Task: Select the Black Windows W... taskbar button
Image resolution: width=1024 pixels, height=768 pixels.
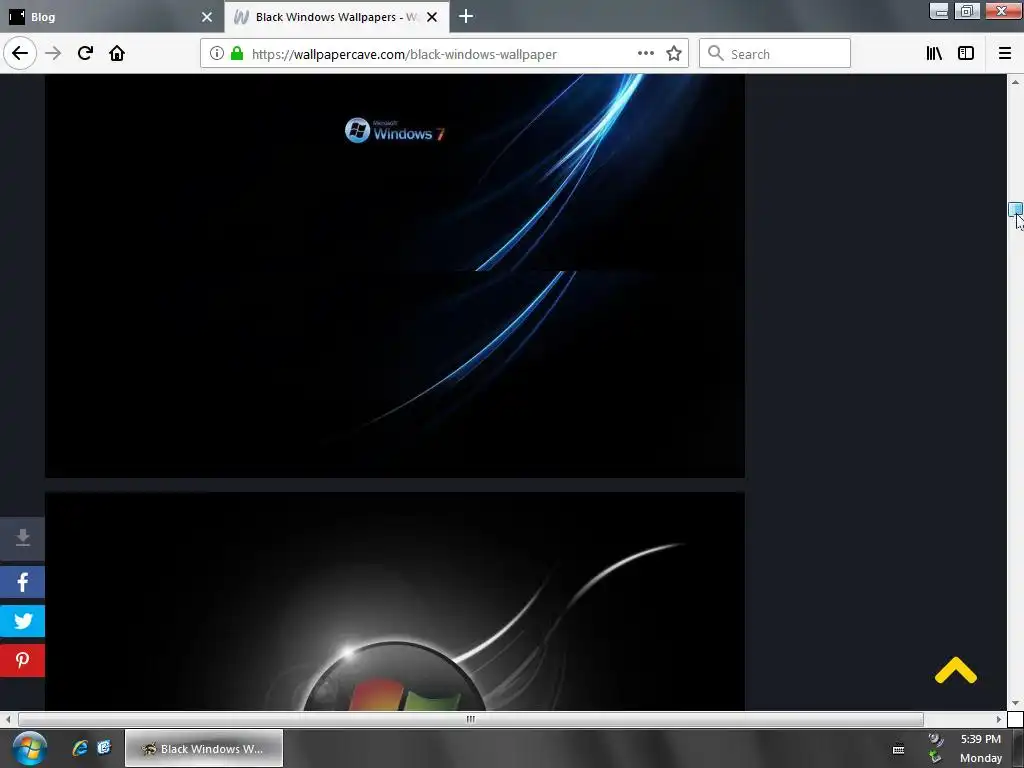Action: (204, 748)
